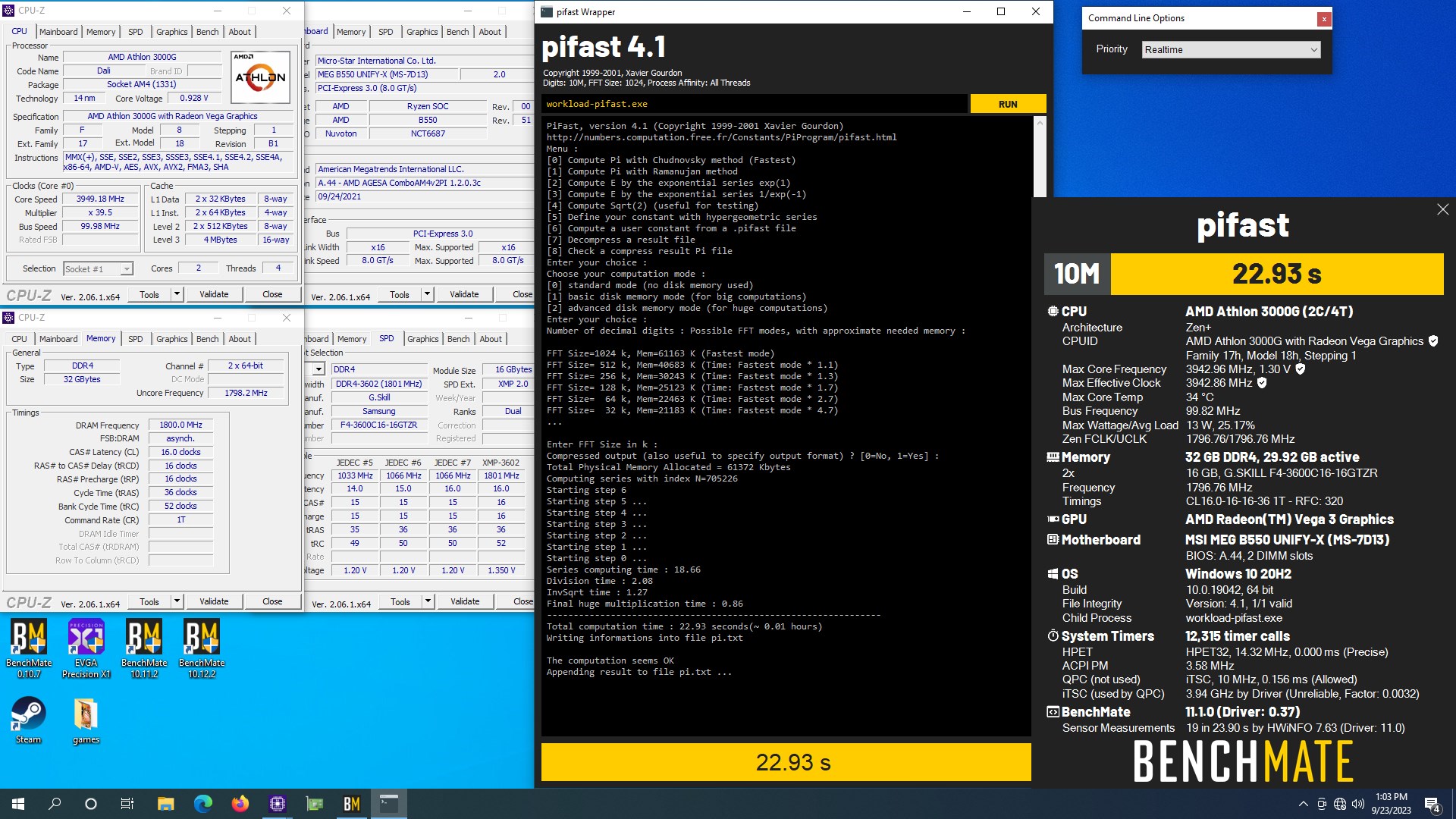Screen dimensions: 1456x819
Task: Open Tools dropdown arrow in CPU-Z Mainboard window
Action: click(x=427, y=294)
